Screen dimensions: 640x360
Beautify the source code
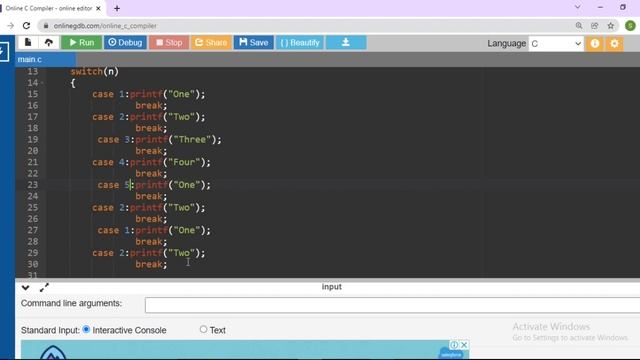point(300,42)
